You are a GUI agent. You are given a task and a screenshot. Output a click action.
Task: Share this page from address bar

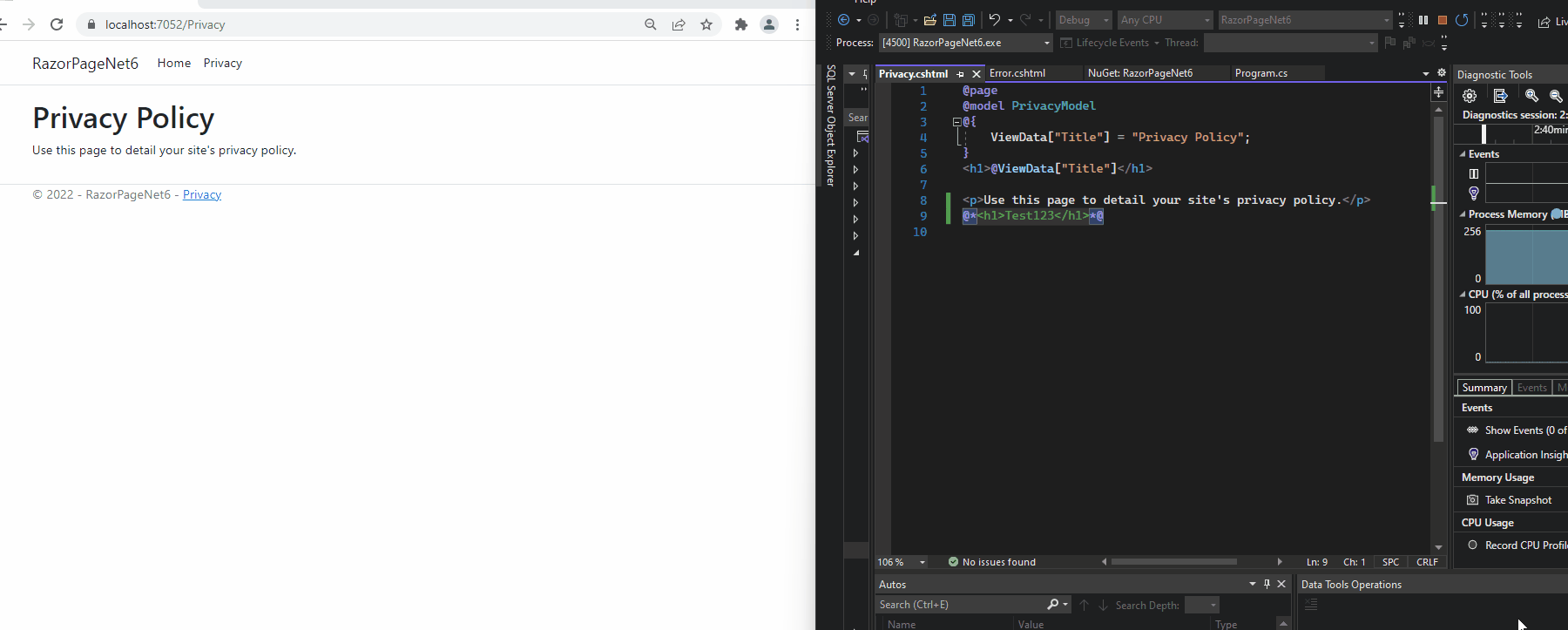point(679,24)
